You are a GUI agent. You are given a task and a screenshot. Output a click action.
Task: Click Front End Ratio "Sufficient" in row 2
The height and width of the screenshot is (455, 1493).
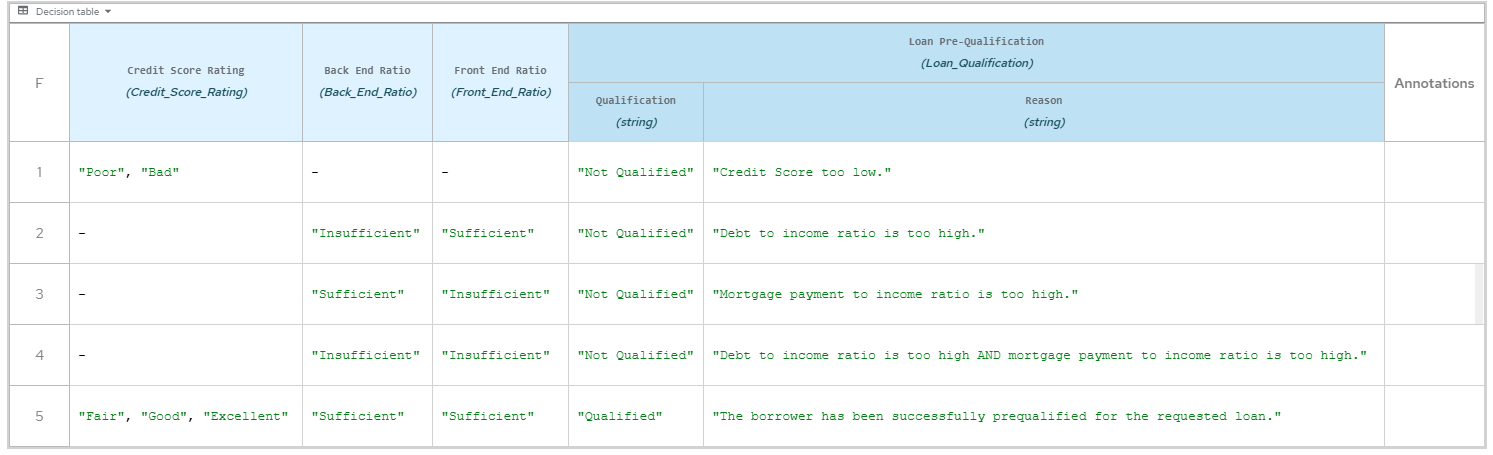[500, 233]
